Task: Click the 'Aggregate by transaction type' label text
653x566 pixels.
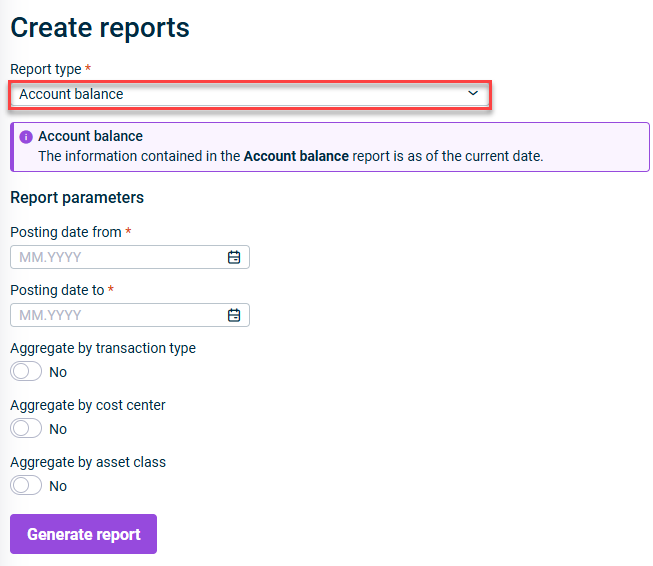Action: click(x=103, y=348)
